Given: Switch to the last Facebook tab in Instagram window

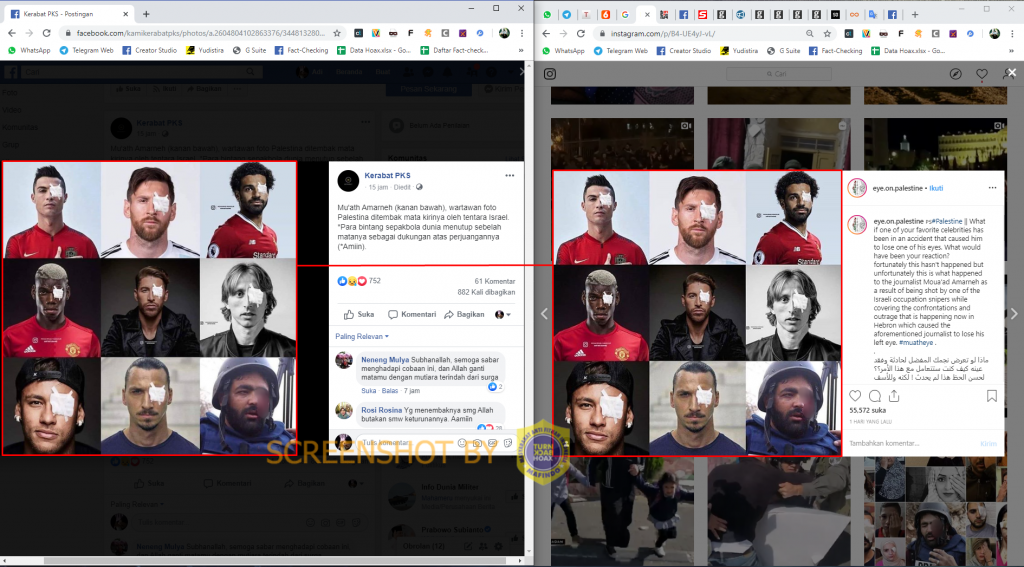Looking at the screenshot, I should 892,14.
